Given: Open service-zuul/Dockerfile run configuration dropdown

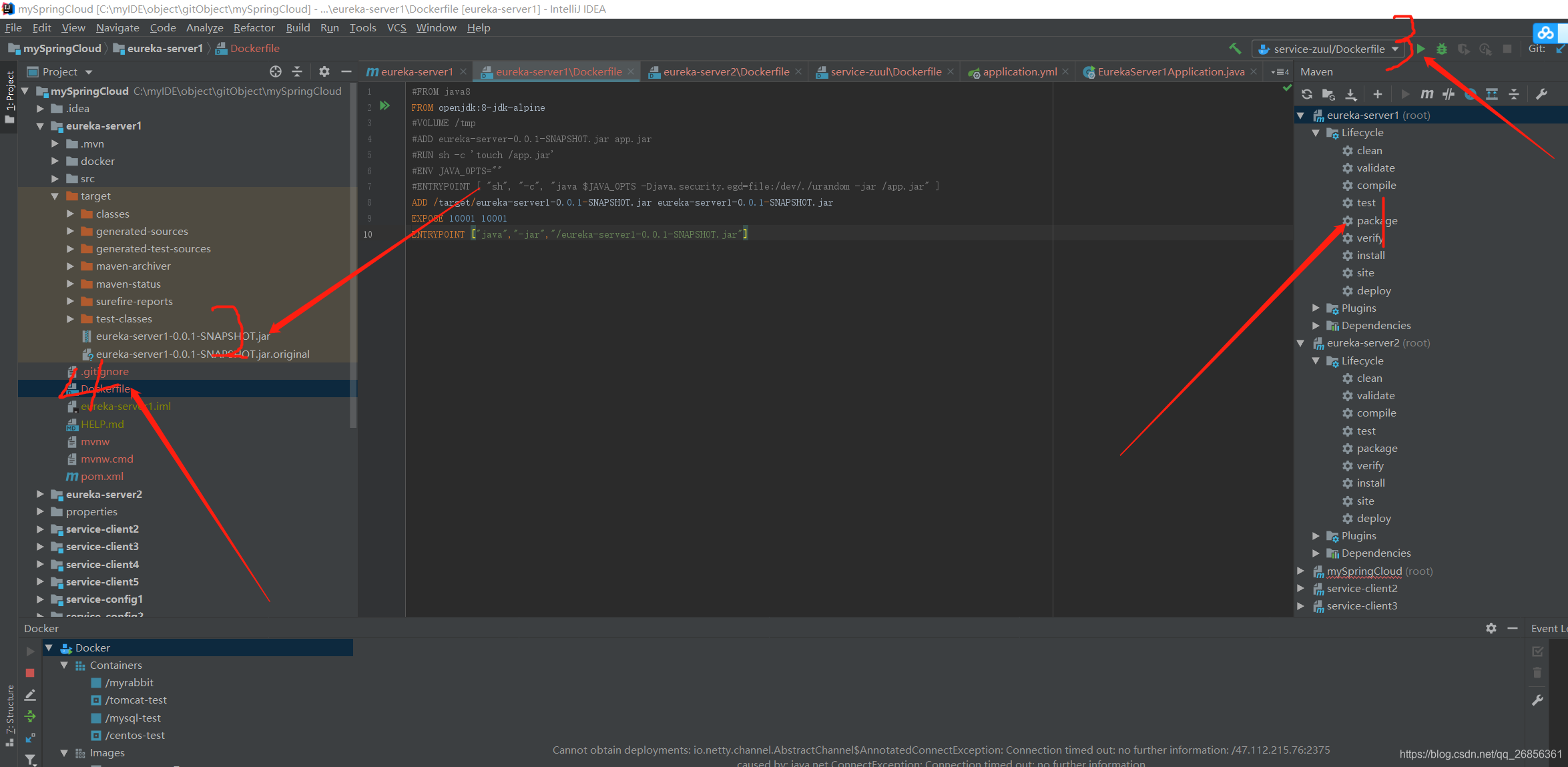Looking at the screenshot, I should pyautogui.click(x=1328, y=49).
